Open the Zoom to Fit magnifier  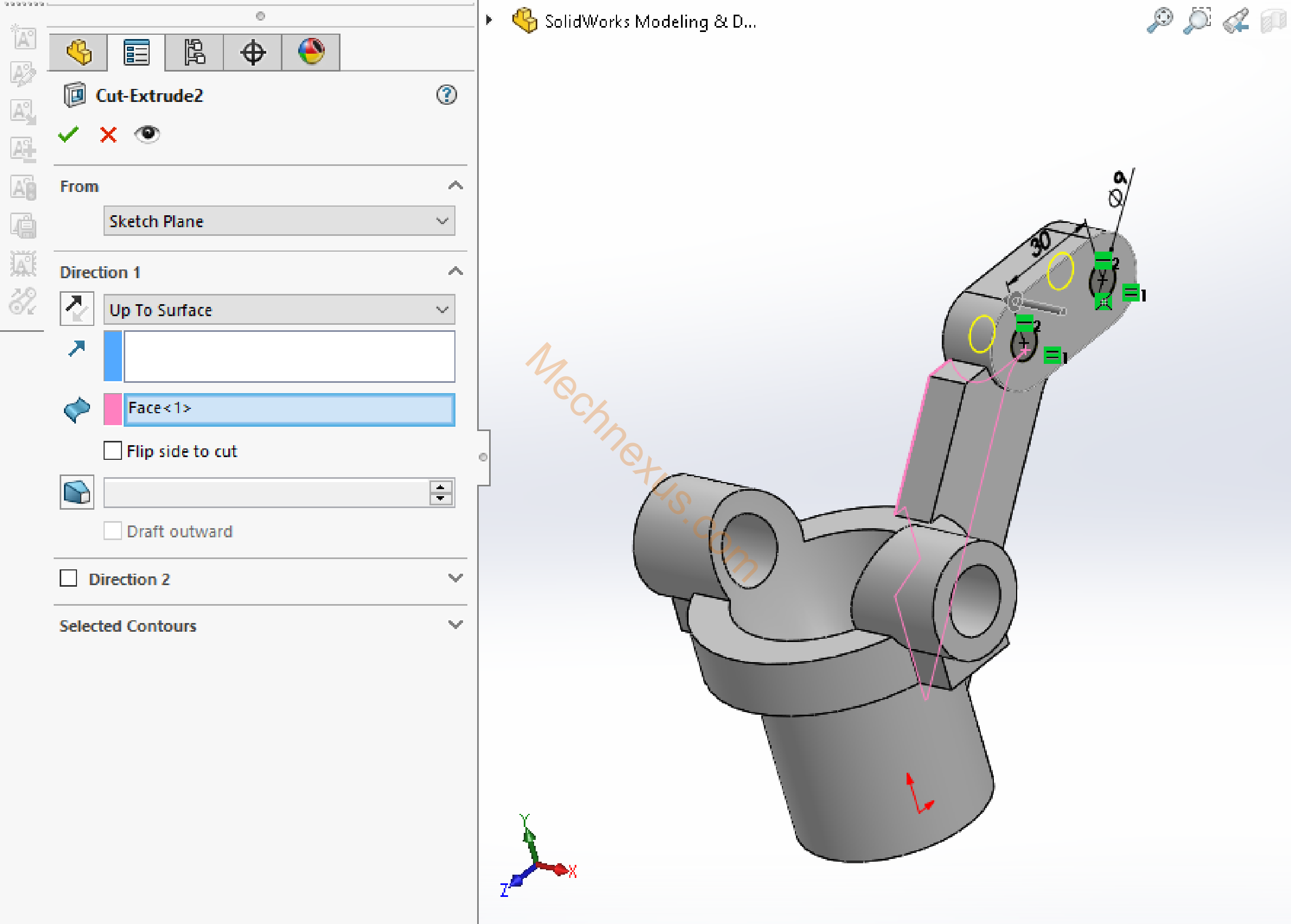pyautogui.click(x=1159, y=21)
